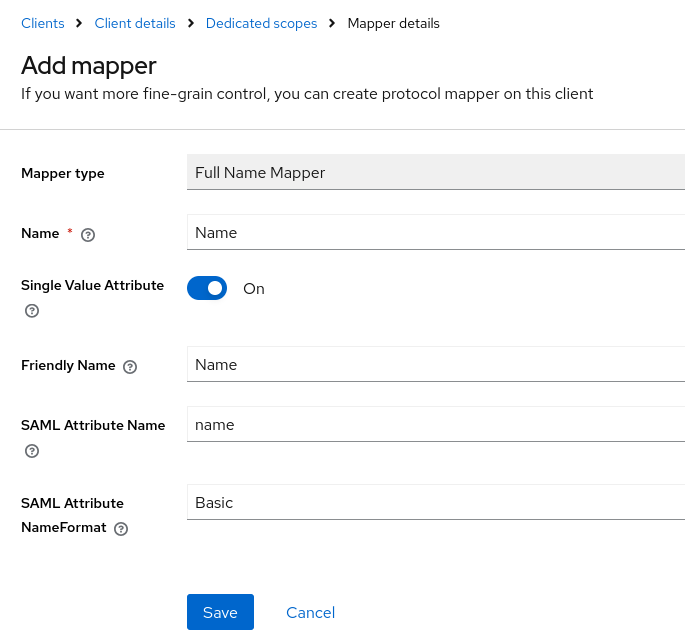Toggle the Single Value Attribute switch

pos(207,288)
